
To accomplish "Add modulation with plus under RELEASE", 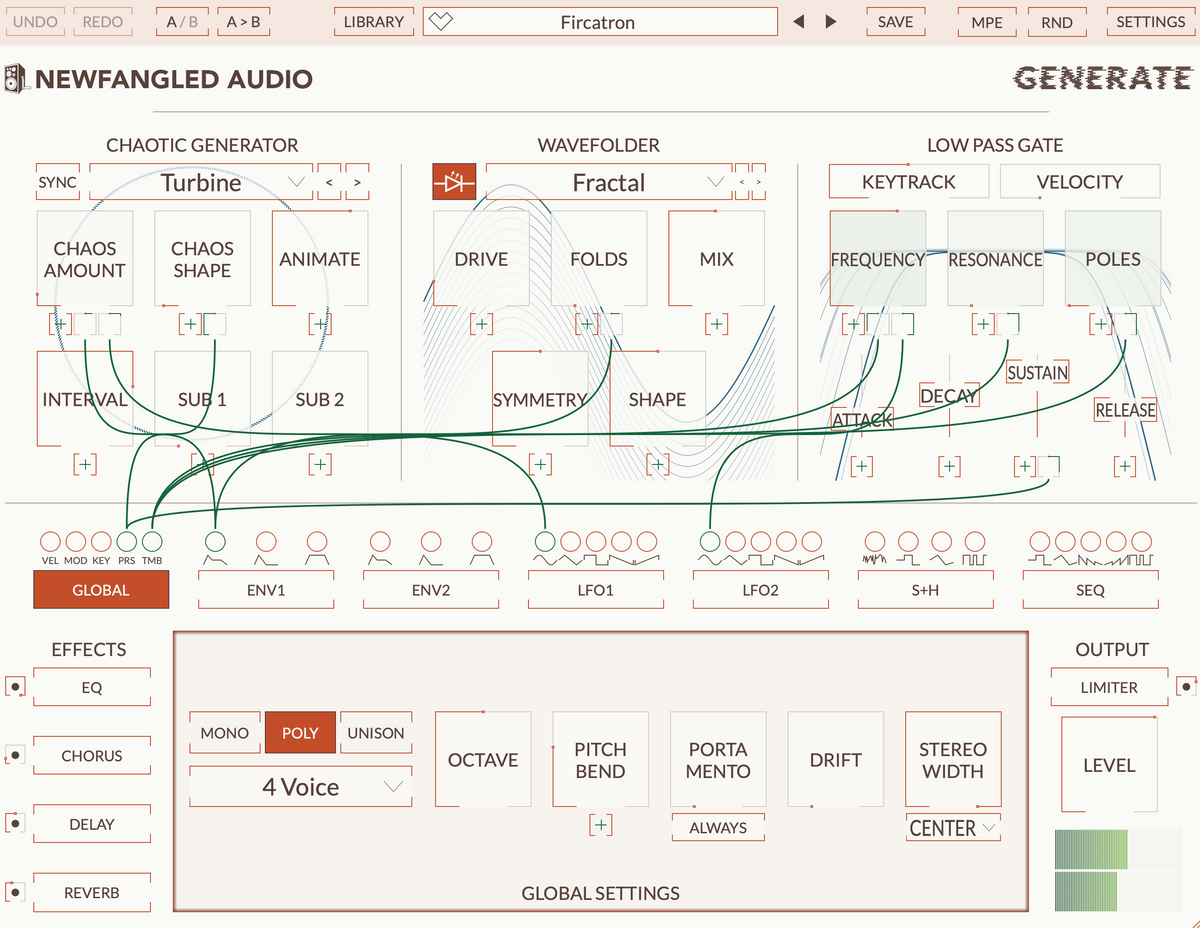I will pos(1125,466).
